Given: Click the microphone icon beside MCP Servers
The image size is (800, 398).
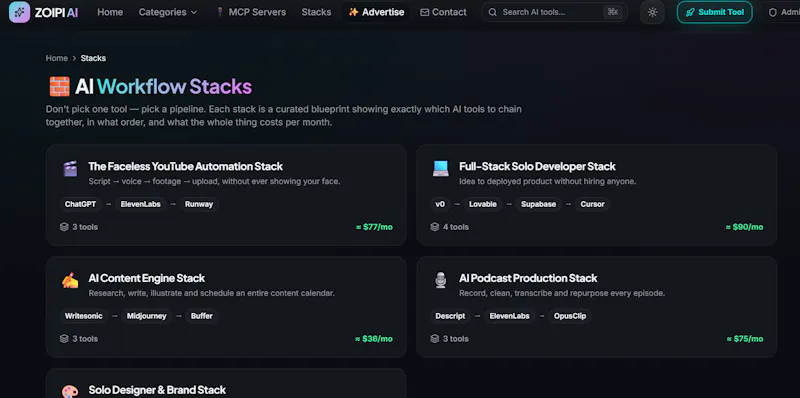Looking at the screenshot, I should tap(220, 12).
